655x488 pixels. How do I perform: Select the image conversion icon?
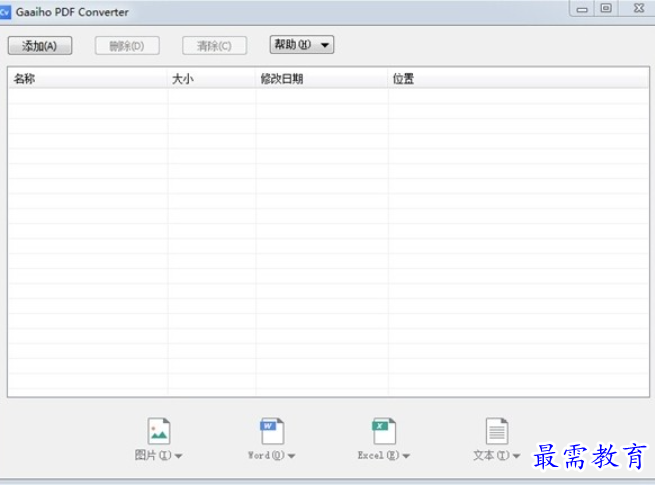pos(159,431)
